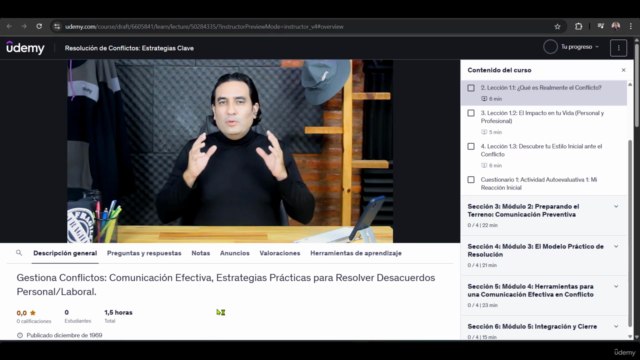
Task: Open the media control icon in browser toolbar
Action: click(x=601, y=27)
